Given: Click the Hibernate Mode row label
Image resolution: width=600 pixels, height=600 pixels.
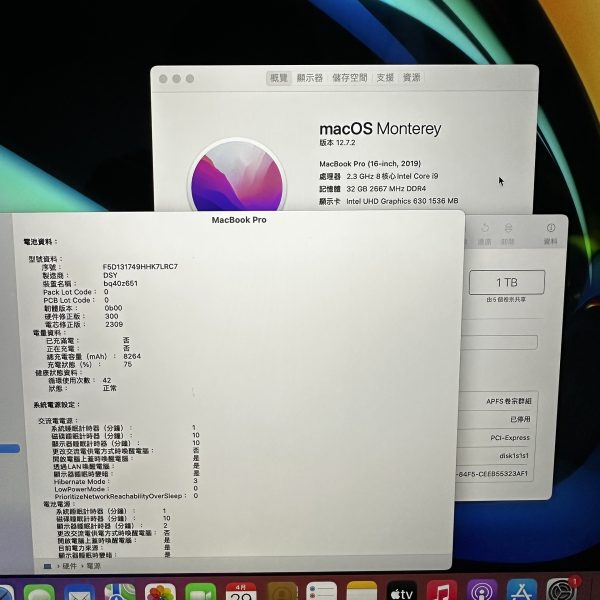Looking at the screenshot, I should point(82,482).
